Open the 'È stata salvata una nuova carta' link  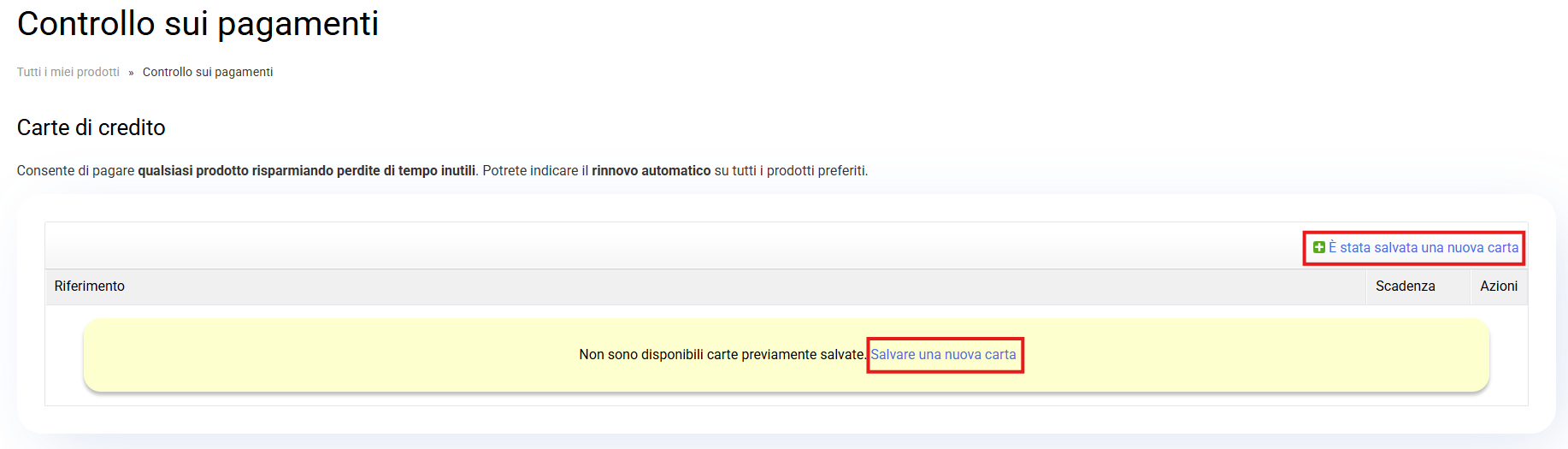point(1424,247)
